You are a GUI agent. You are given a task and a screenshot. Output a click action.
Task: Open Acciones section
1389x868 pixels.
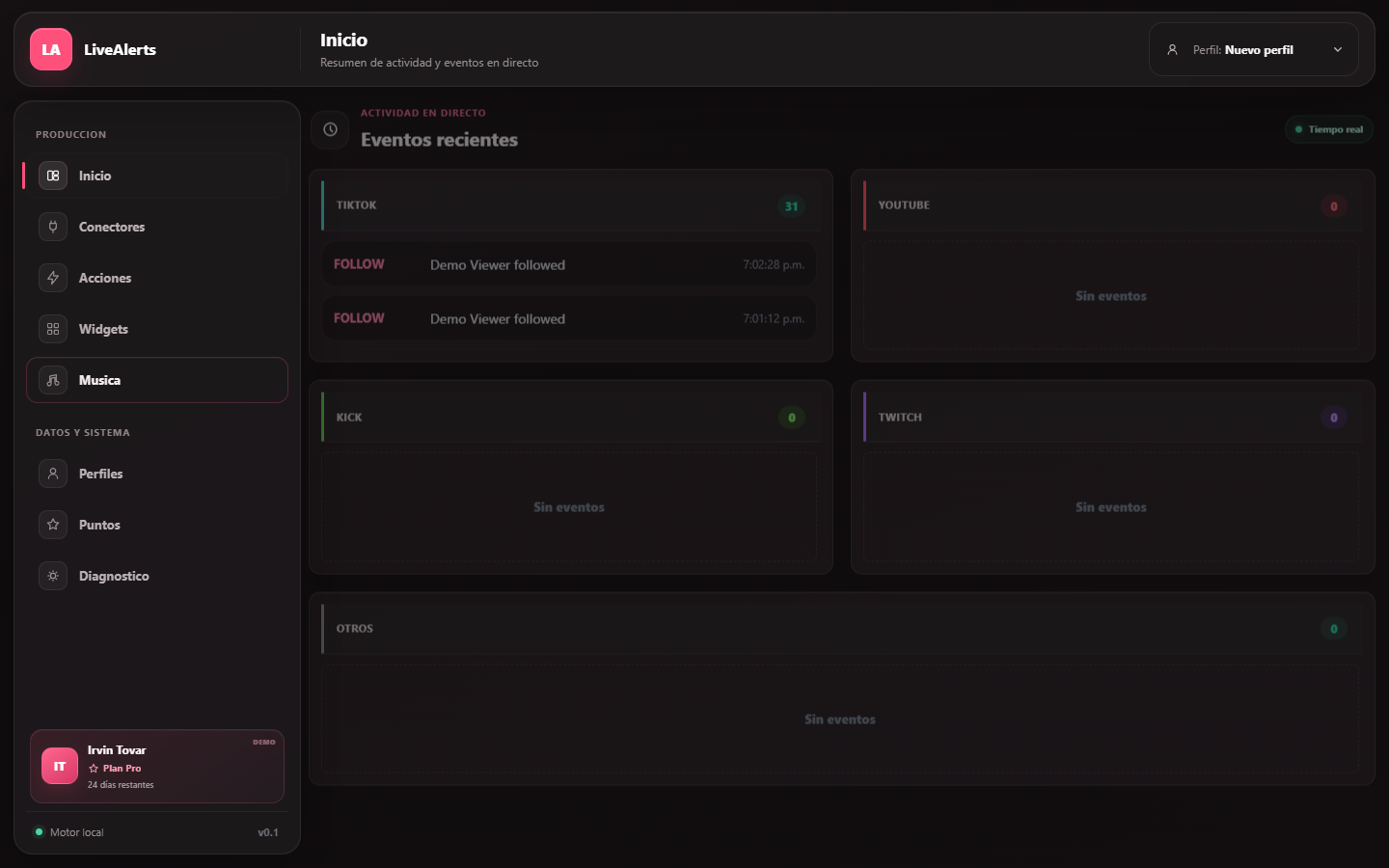click(x=157, y=278)
